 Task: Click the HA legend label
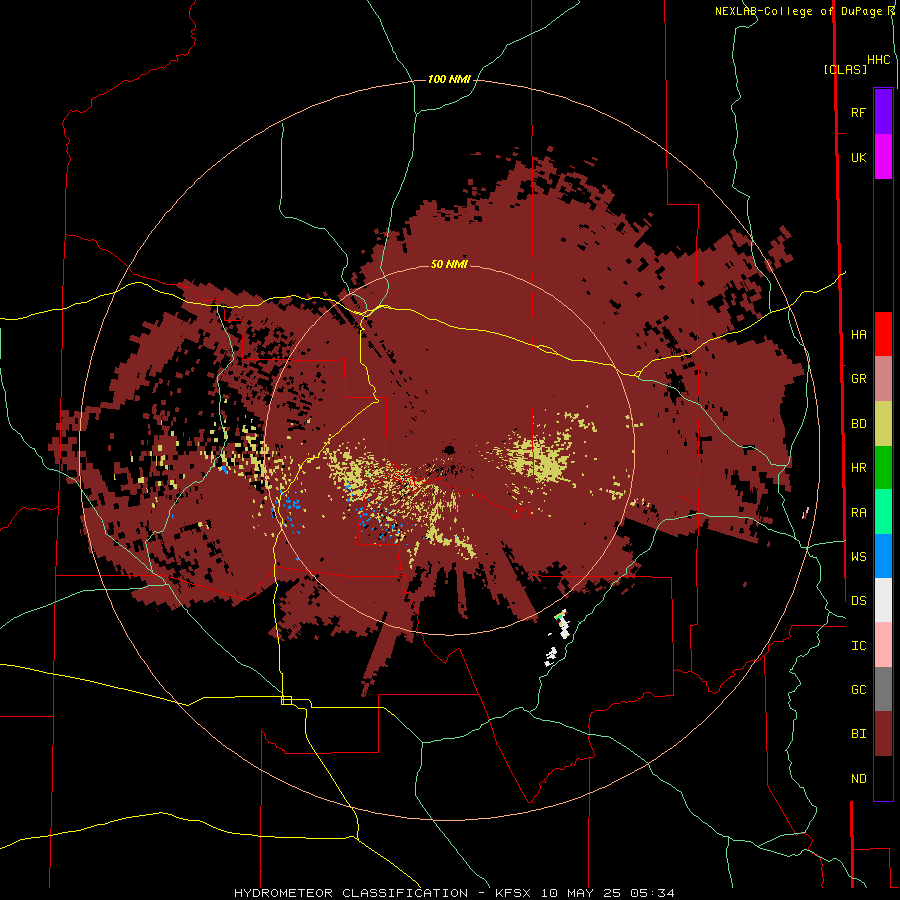tap(858, 334)
